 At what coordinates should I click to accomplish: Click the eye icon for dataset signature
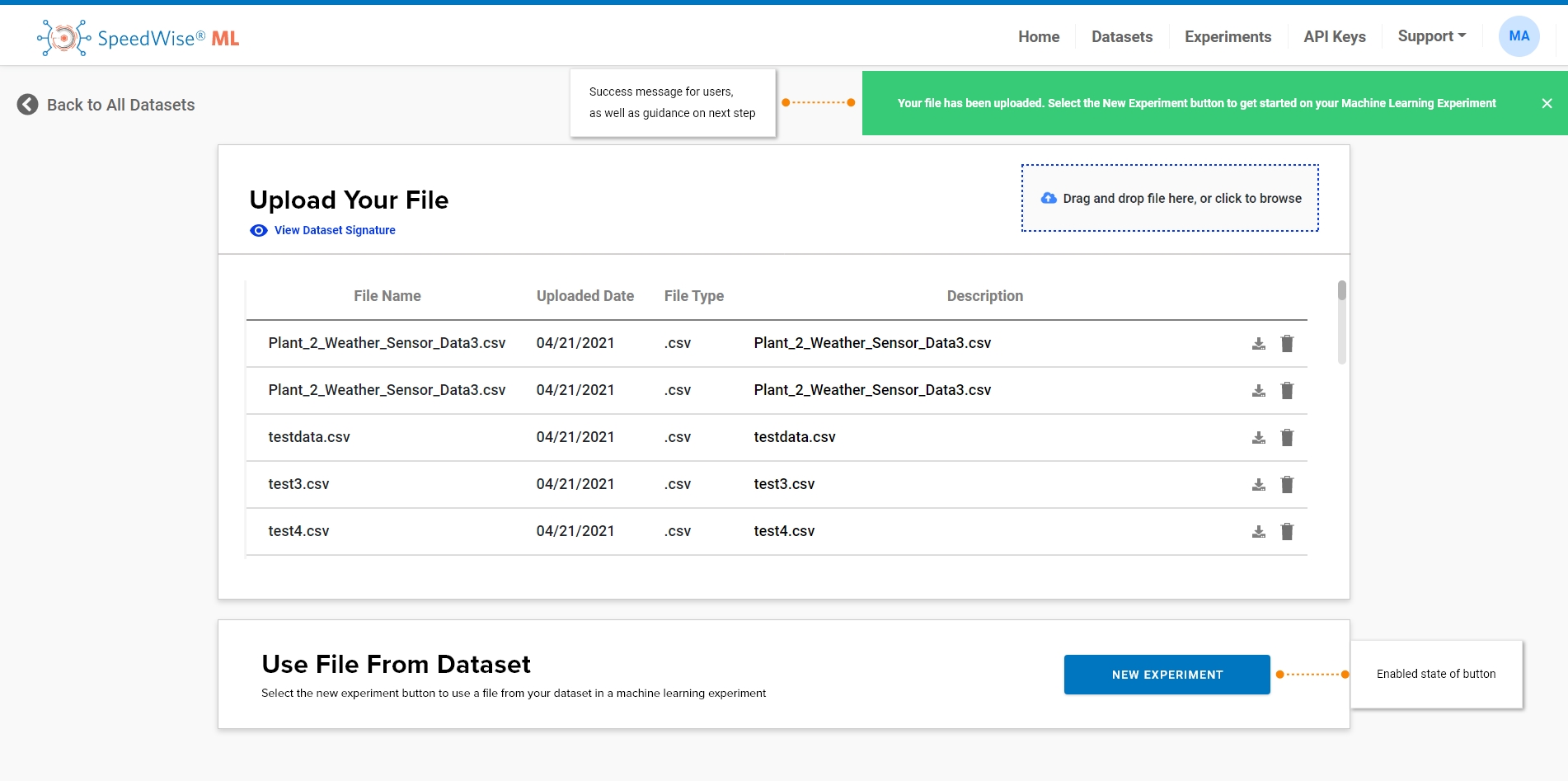point(259,231)
